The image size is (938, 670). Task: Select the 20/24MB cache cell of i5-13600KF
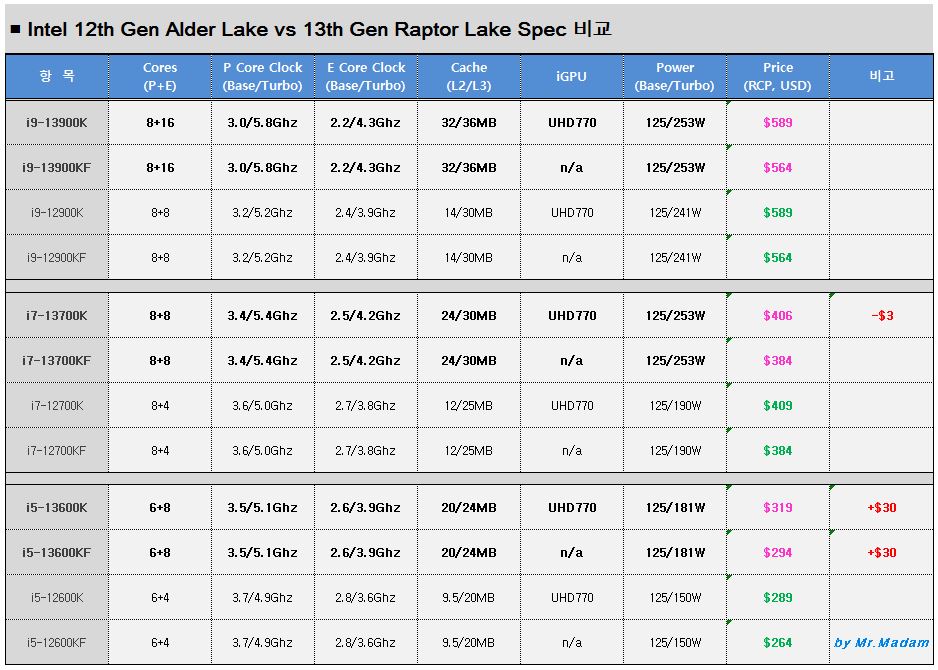pyautogui.click(x=469, y=552)
